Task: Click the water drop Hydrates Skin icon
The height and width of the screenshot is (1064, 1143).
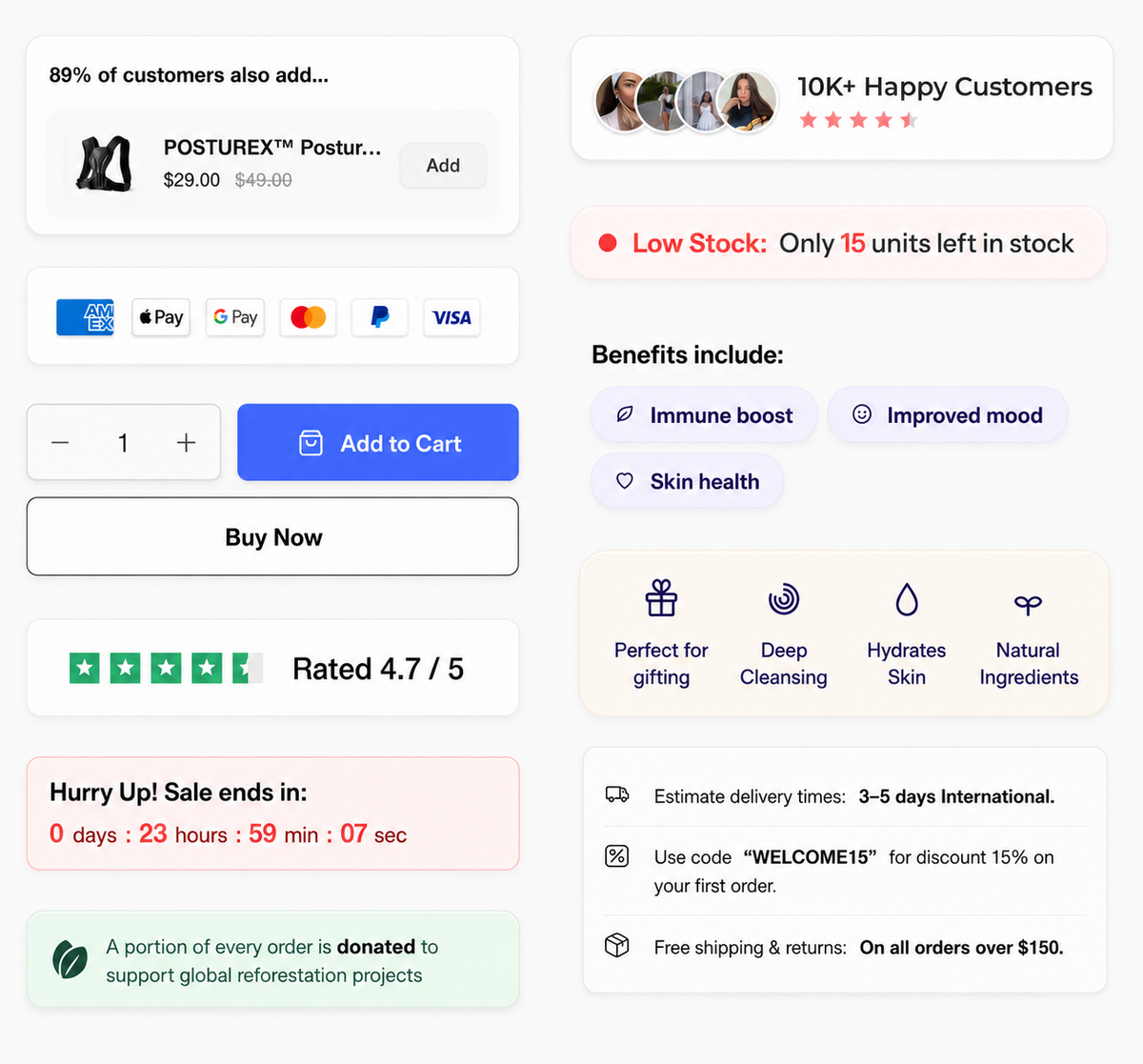Action: 907,599
